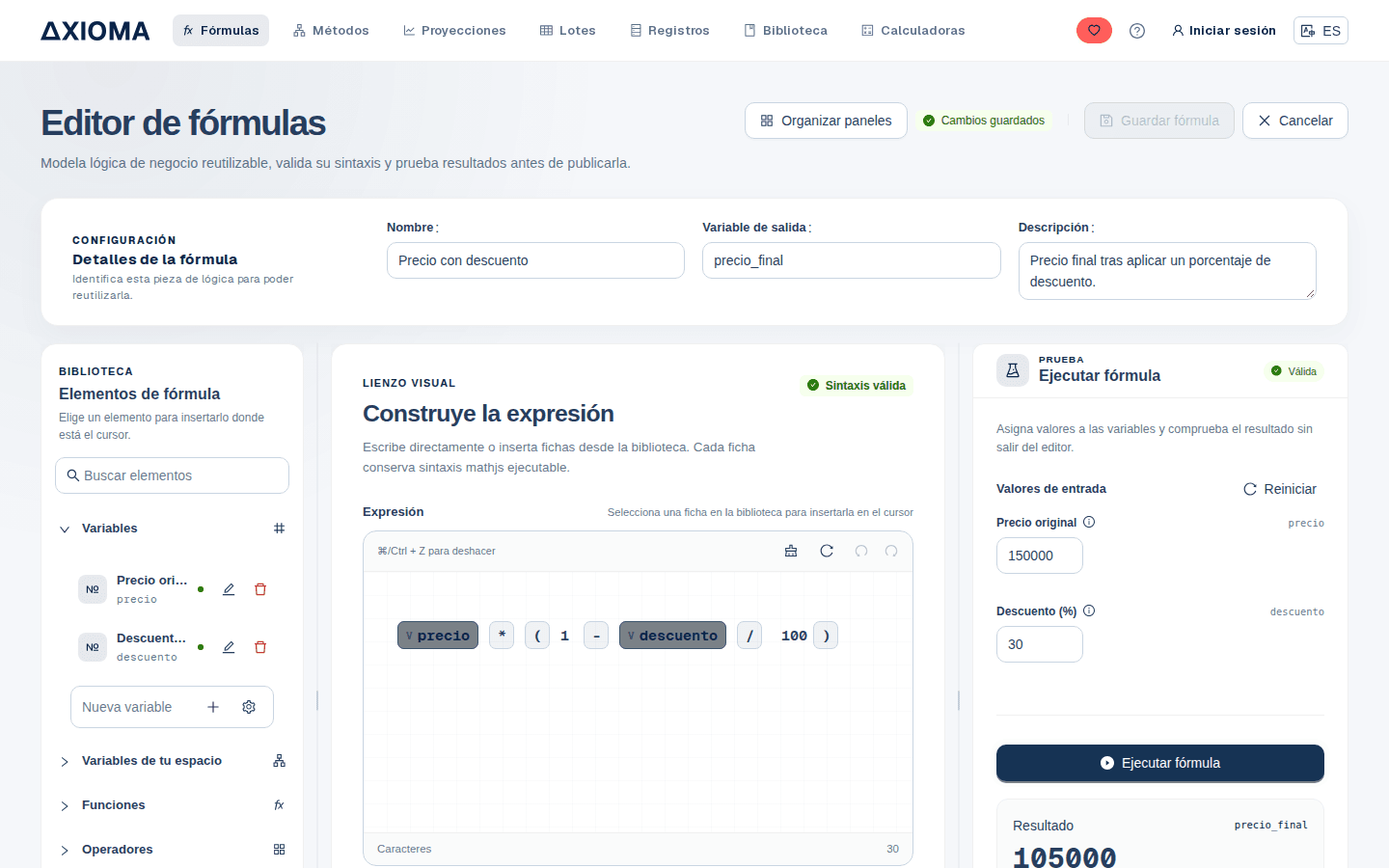Open the help question-mark icon

tap(1137, 31)
